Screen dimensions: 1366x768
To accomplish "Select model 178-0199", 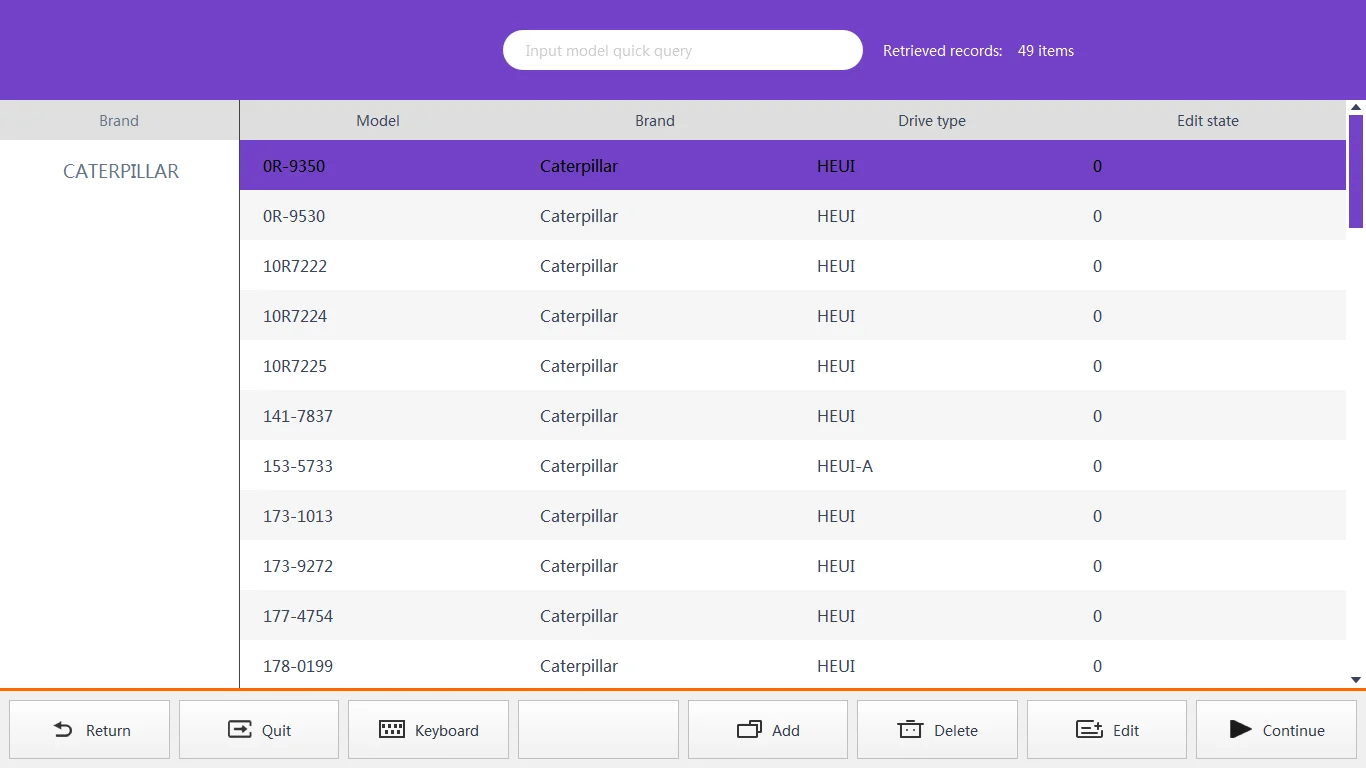I will click(793, 665).
